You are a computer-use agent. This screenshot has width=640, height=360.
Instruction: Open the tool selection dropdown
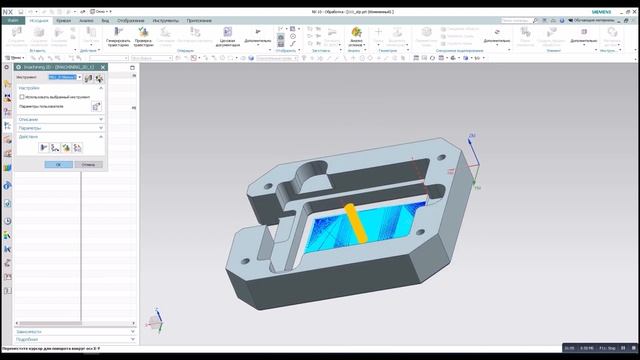[x=79, y=77]
